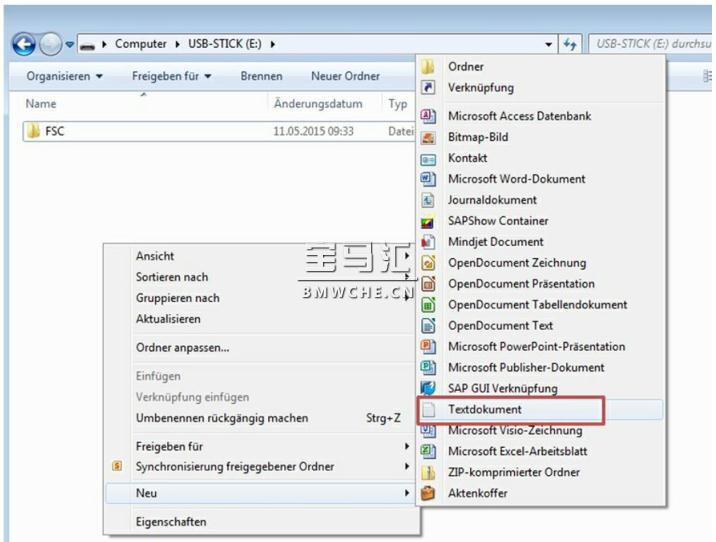Click the Microsoft Excel-Arbeitsblatt icon
Image resolution: width=716 pixels, height=542 pixels.
(428, 451)
